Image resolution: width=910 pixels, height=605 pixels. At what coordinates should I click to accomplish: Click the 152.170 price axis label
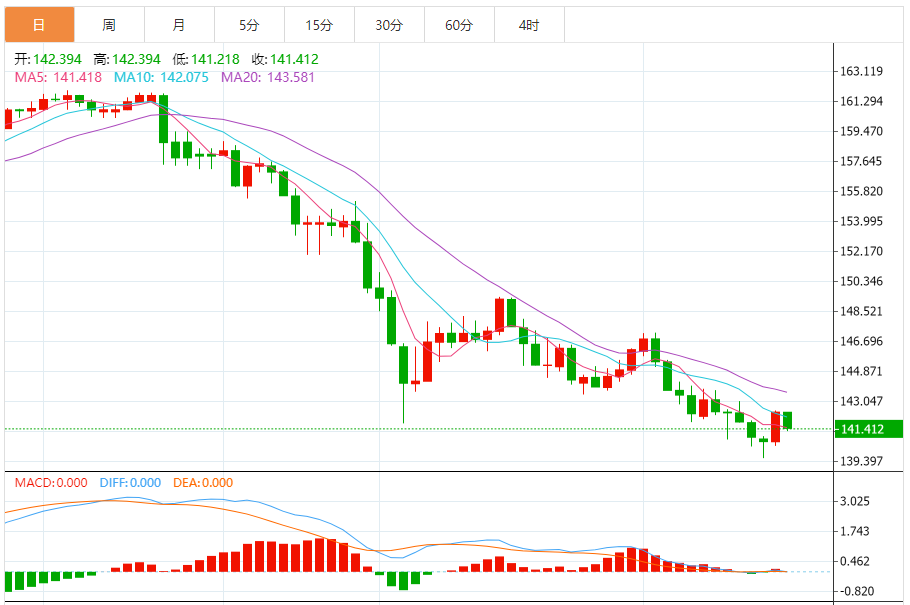(x=861, y=251)
